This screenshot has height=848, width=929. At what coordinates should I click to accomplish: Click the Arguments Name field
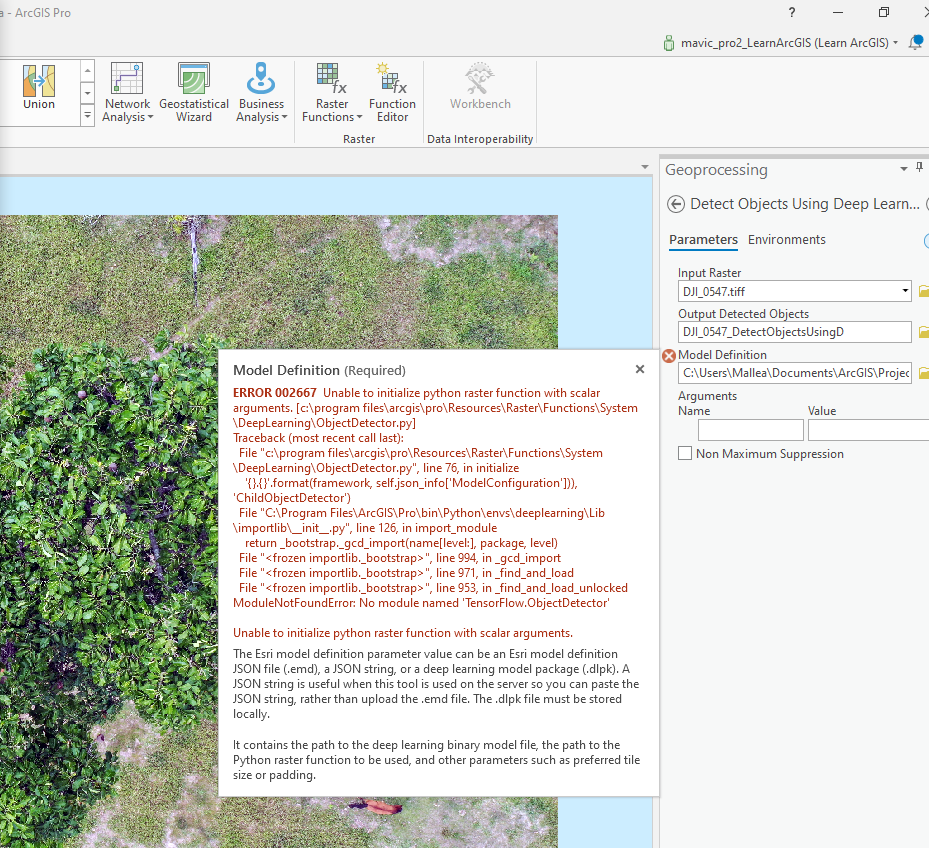click(x=751, y=430)
